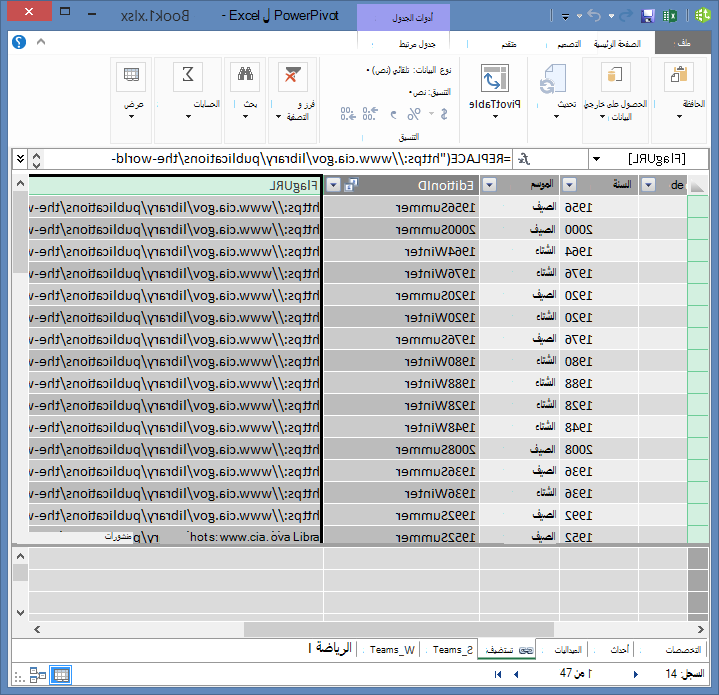Go to previous record arrow near 47 count
The height and width of the screenshot is (695, 719).
click(516, 674)
